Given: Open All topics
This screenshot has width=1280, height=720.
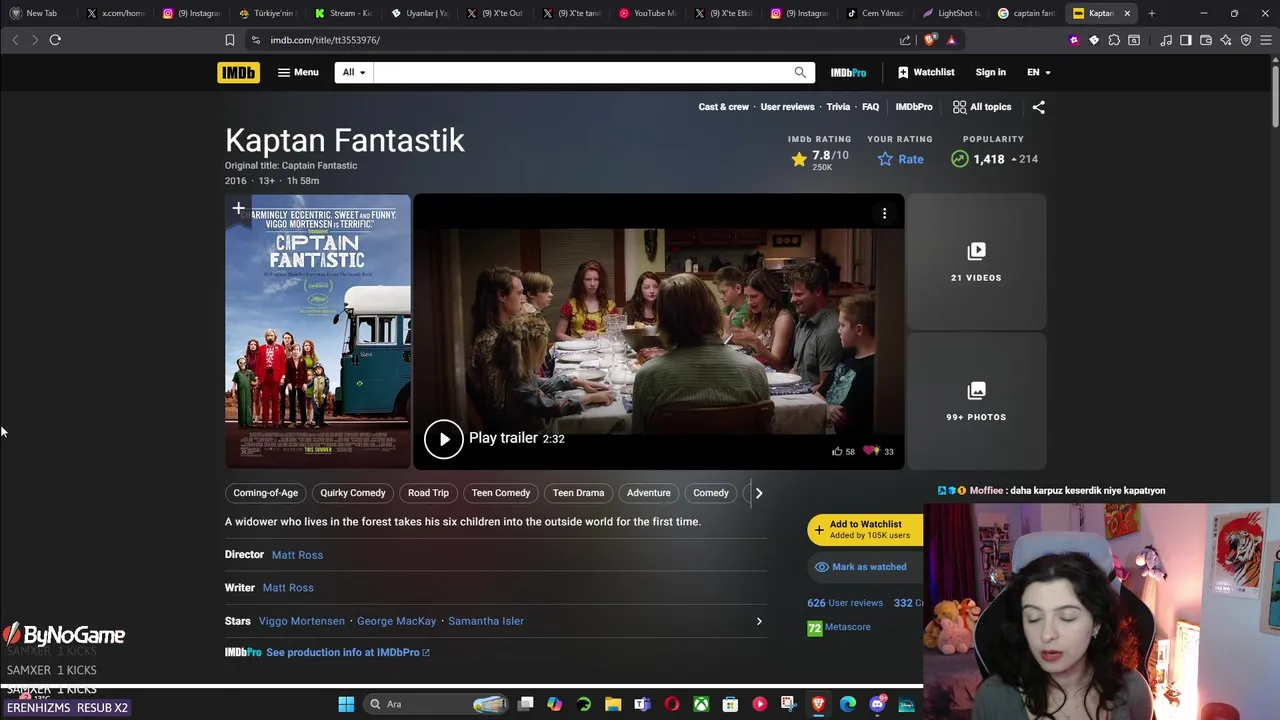Looking at the screenshot, I should 982,107.
